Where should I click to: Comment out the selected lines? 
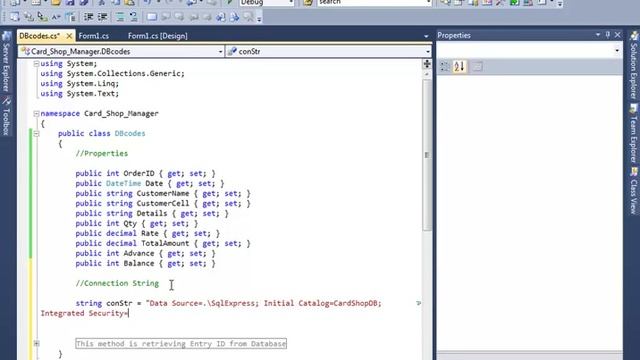click(x=120, y=17)
